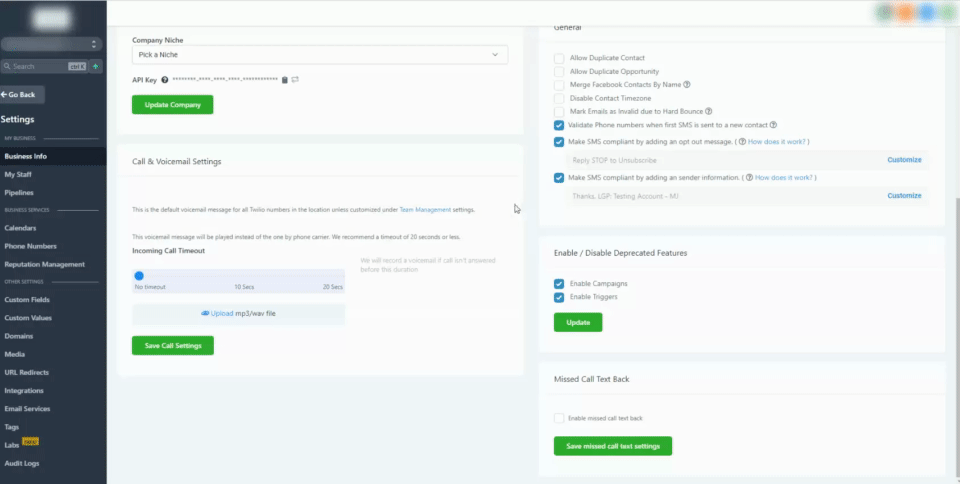Open the API Key help question mark
The width and height of the screenshot is (960, 484).
(x=165, y=80)
